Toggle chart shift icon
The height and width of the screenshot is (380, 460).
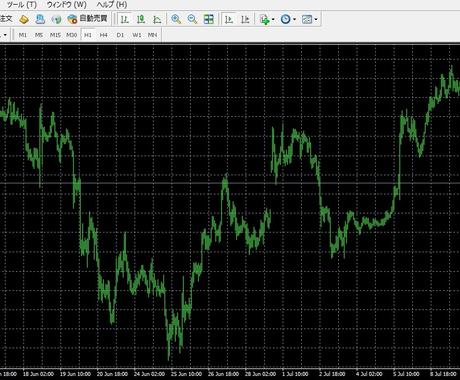click(245, 19)
